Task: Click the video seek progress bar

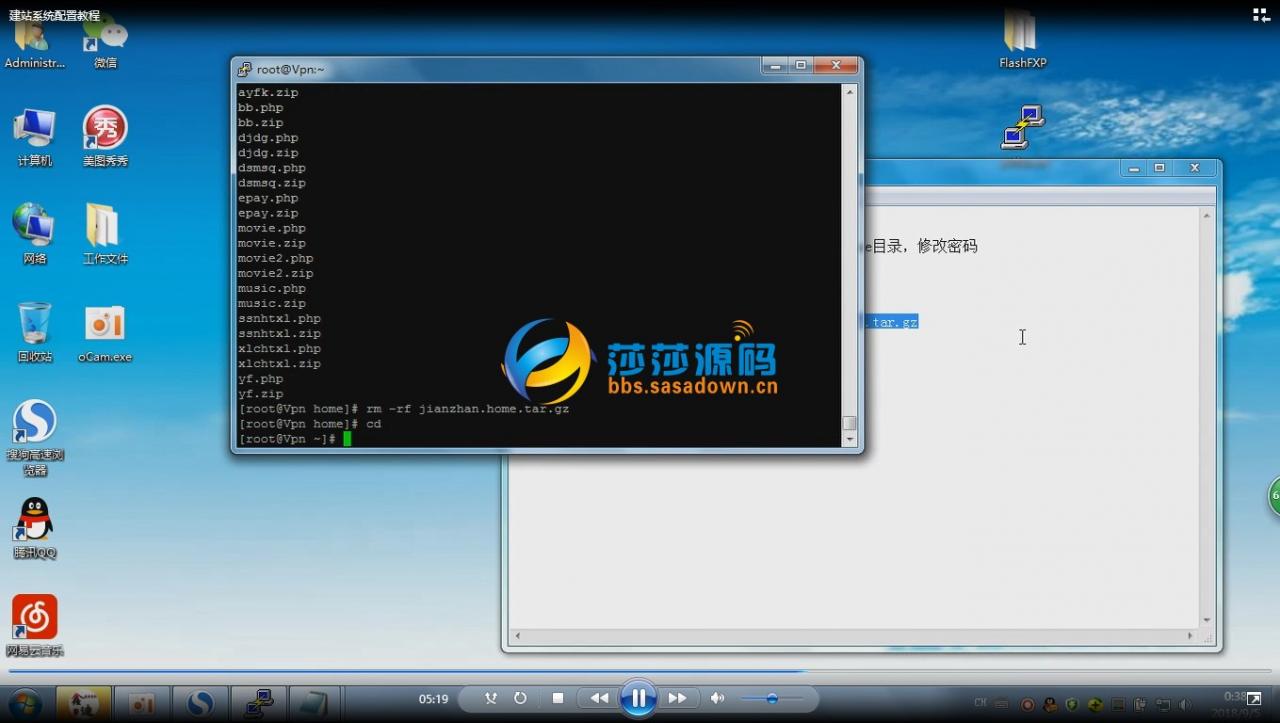Action: click(640, 671)
